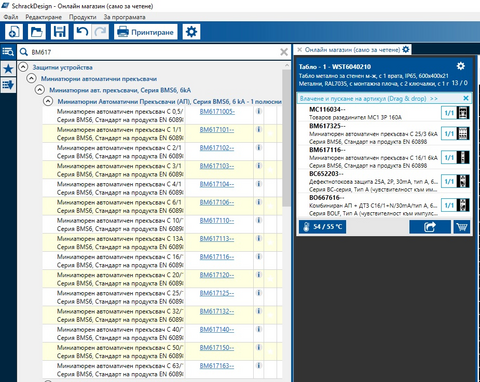The height and width of the screenshot is (382, 480).
Task: Click the Влачене и пускане на артикул hint
Action: click(x=368, y=99)
